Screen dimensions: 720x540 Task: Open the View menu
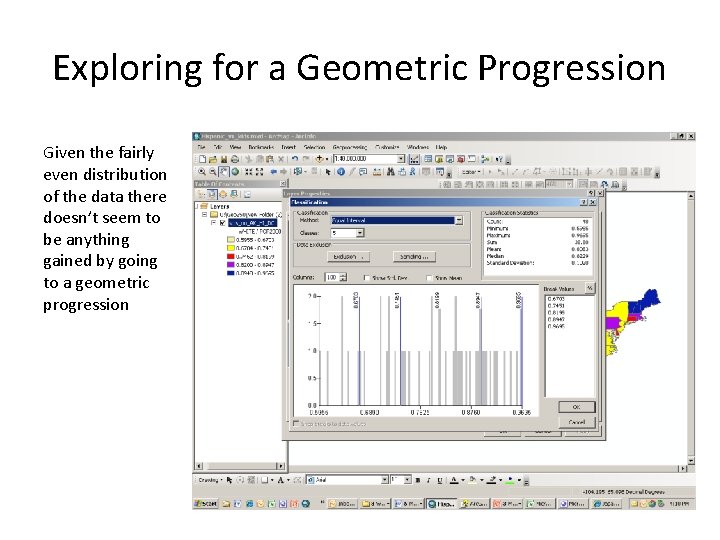coord(235,147)
